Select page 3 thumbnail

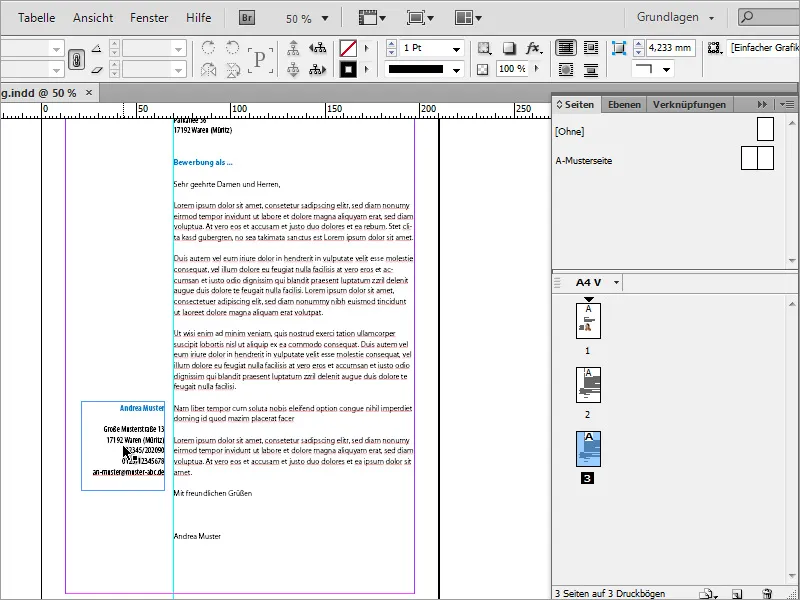click(588, 449)
